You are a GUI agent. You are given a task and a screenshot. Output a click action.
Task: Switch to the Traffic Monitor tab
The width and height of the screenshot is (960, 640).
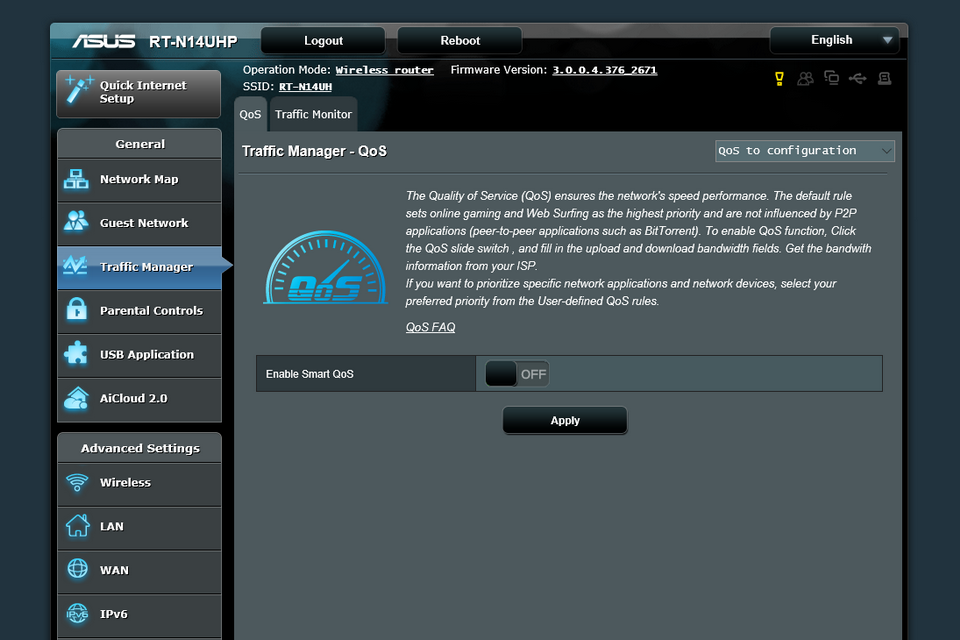pyautogui.click(x=313, y=115)
